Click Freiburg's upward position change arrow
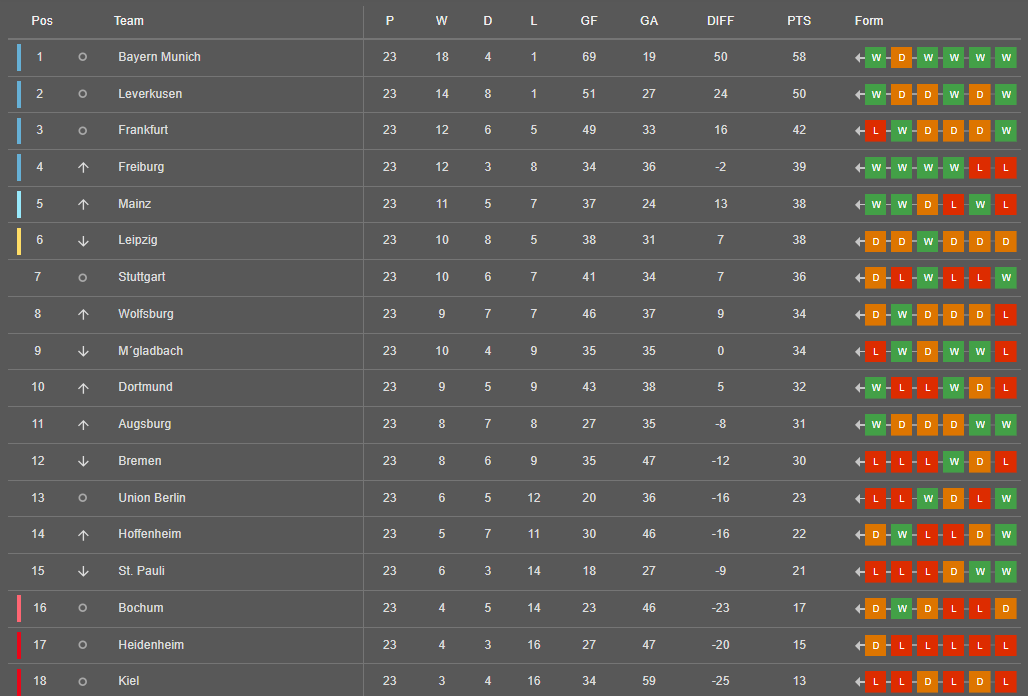The width and height of the screenshot is (1028, 696). pyautogui.click(x=83, y=167)
